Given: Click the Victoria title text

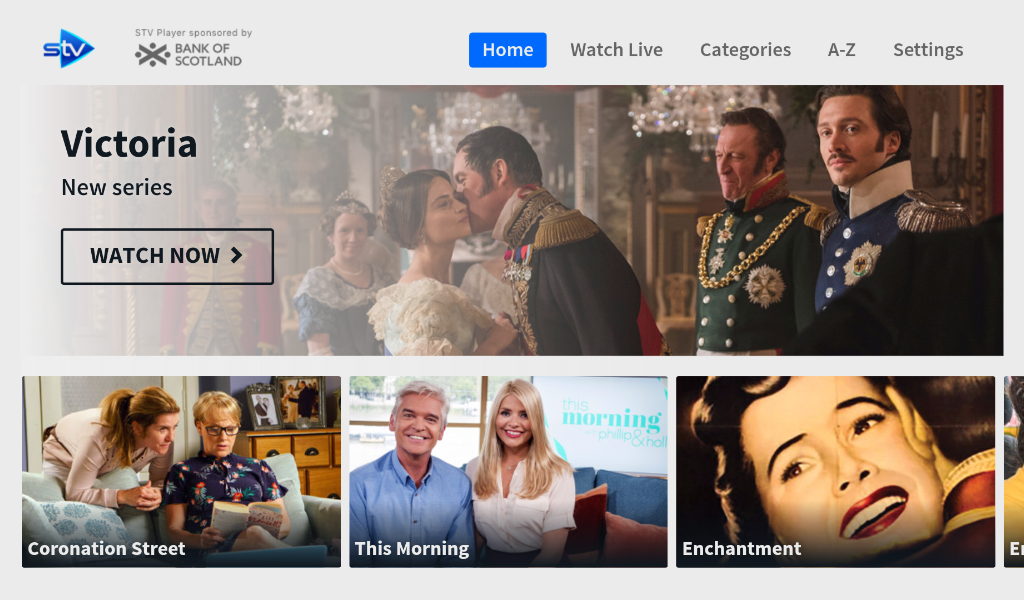Looking at the screenshot, I should 129,144.
